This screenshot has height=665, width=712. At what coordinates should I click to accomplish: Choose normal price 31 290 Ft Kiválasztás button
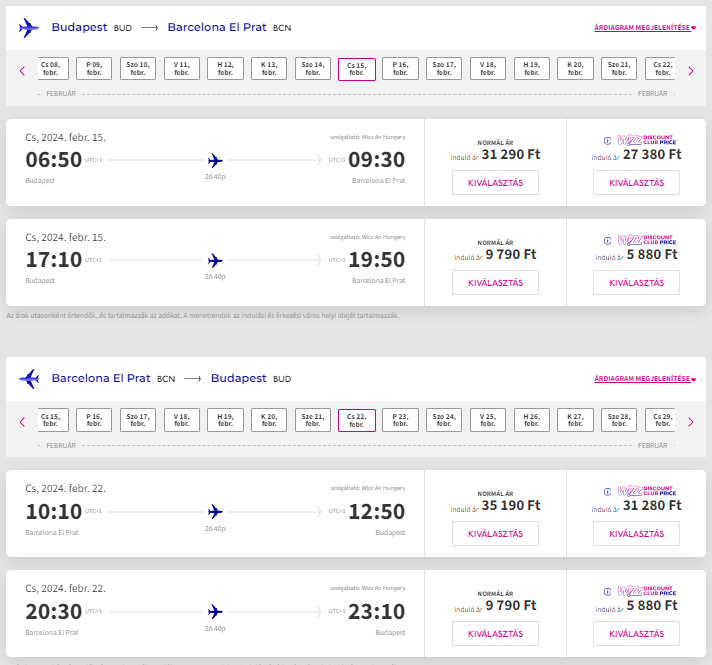(495, 183)
